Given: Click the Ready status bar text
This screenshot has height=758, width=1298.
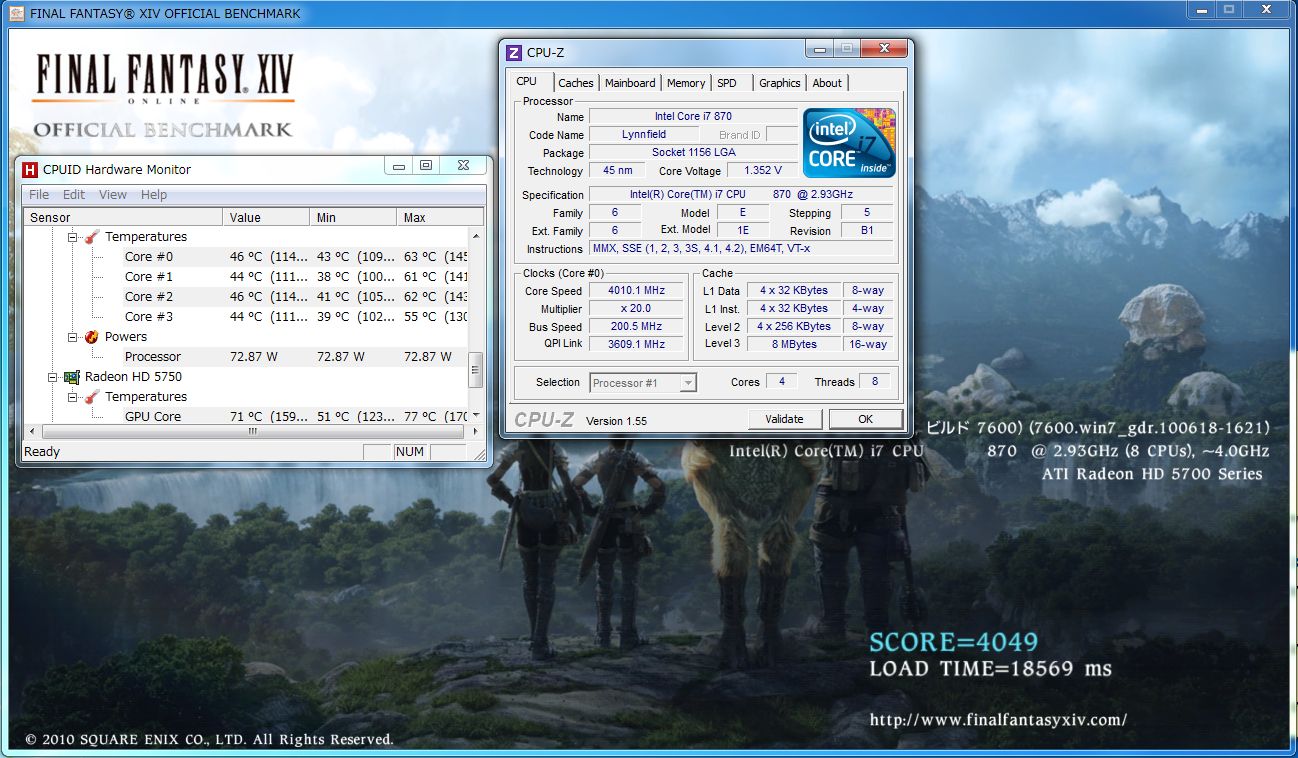Looking at the screenshot, I should point(42,452).
